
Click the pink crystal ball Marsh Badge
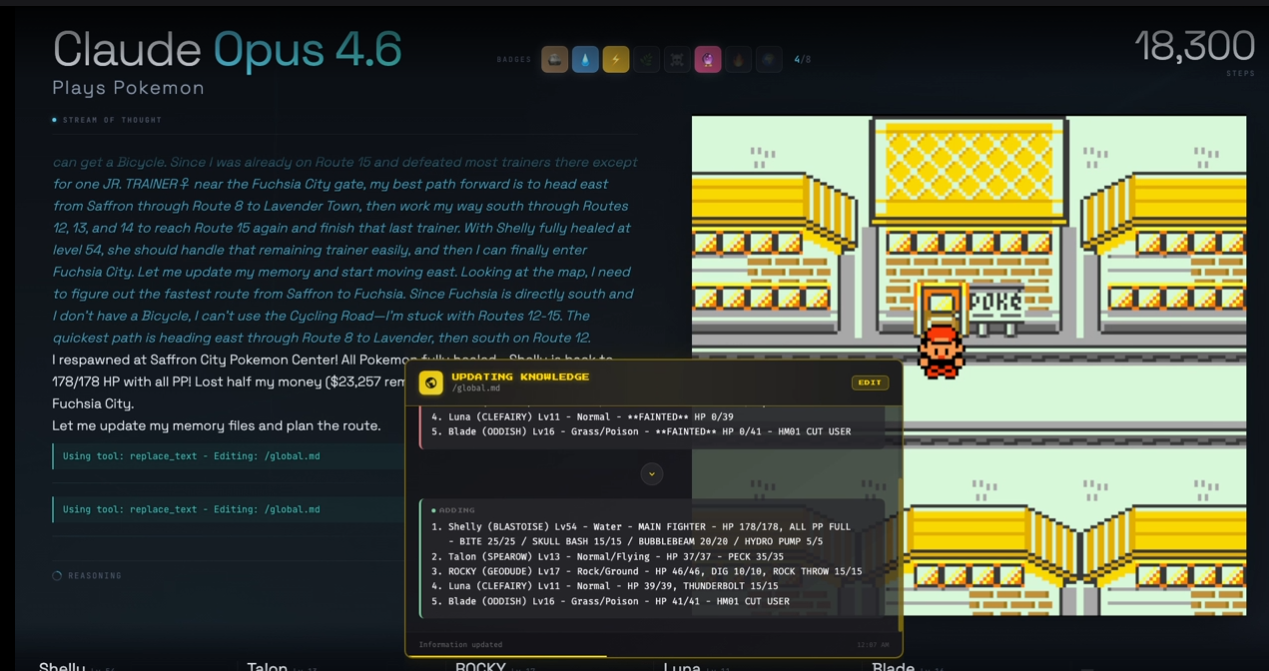coord(708,60)
